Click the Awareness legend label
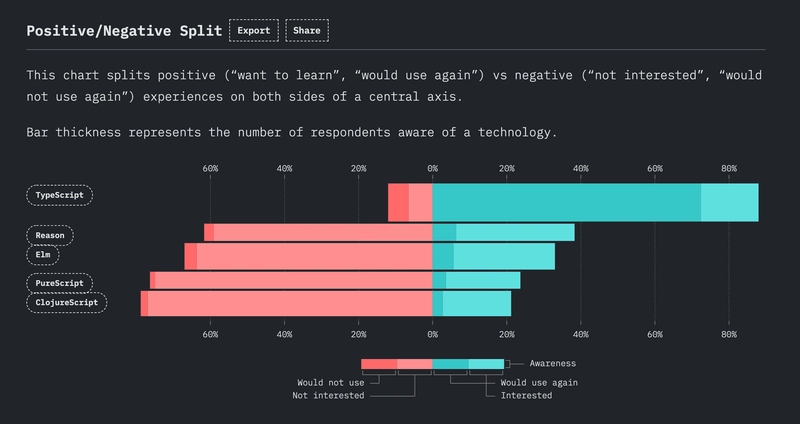Screen dimensions: 800x424 (x=553, y=364)
